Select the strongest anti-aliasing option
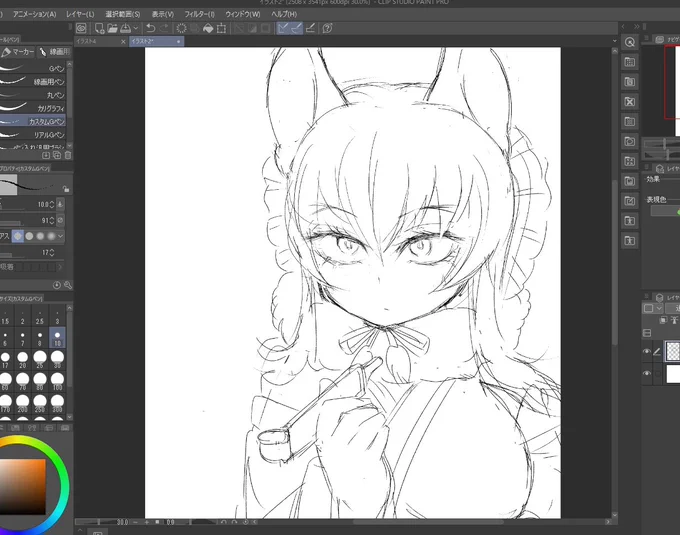 (51, 236)
